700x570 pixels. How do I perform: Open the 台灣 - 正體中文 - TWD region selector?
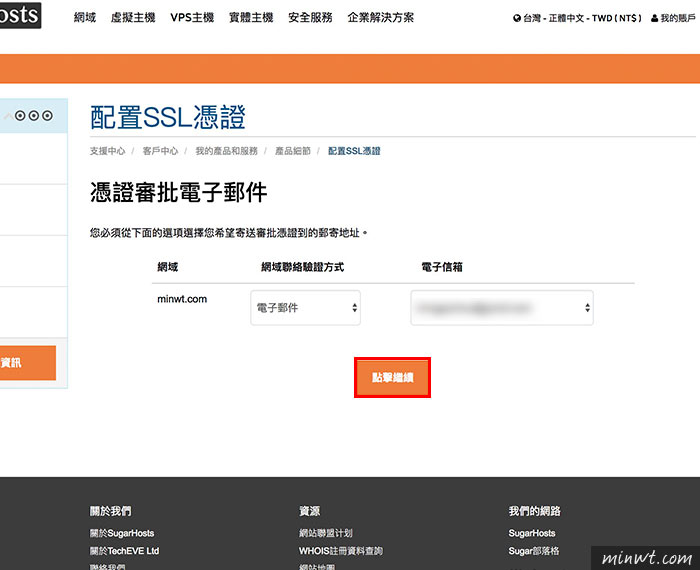click(577, 18)
